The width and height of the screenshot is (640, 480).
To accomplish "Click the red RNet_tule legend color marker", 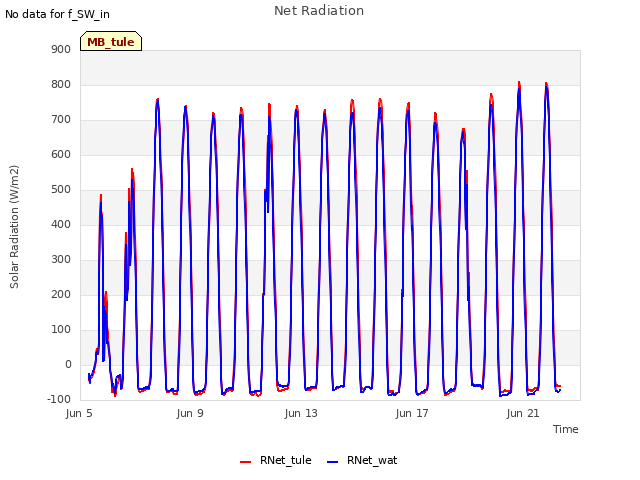I will 245,462.
